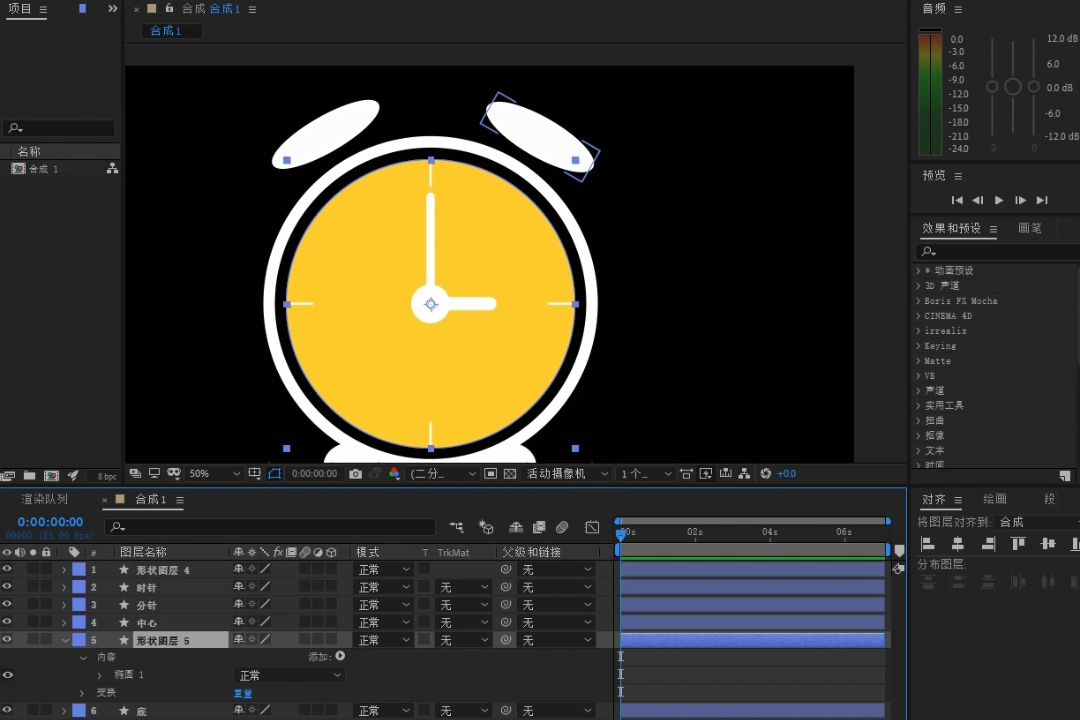Click the draft 3D icon in timeline
Screen dimensions: 1080x720
[x=486, y=527]
